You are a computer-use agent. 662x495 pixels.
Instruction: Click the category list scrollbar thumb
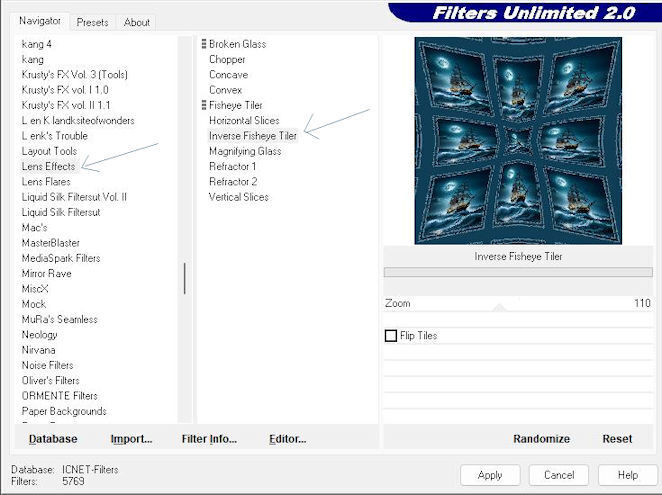tap(184, 278)
